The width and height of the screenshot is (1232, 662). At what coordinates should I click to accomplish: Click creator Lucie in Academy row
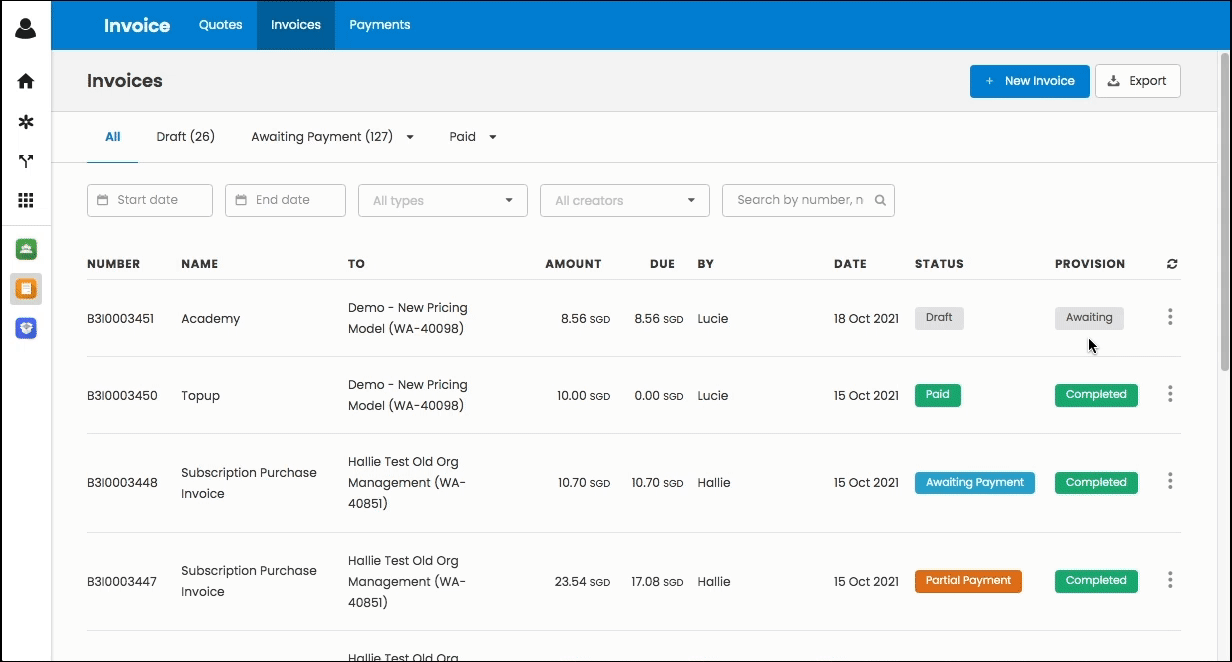[x=713, y=319]
